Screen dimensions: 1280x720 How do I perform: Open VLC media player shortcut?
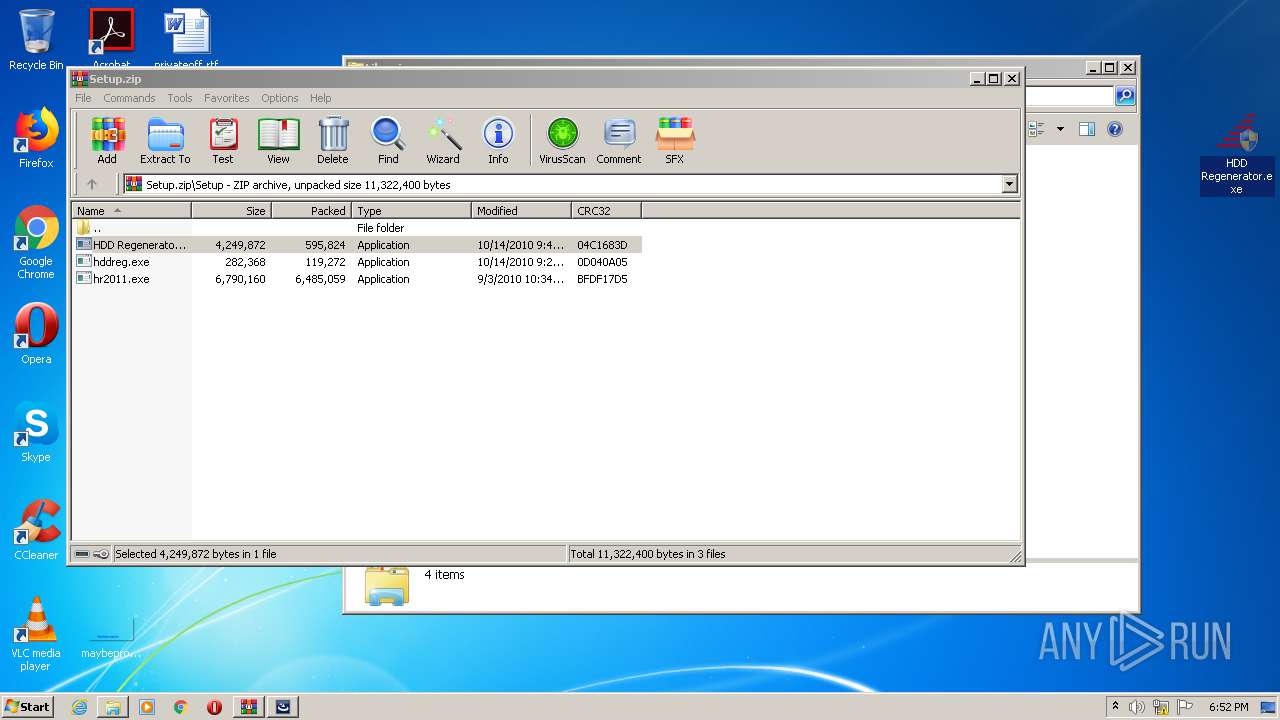click(36, 635)
